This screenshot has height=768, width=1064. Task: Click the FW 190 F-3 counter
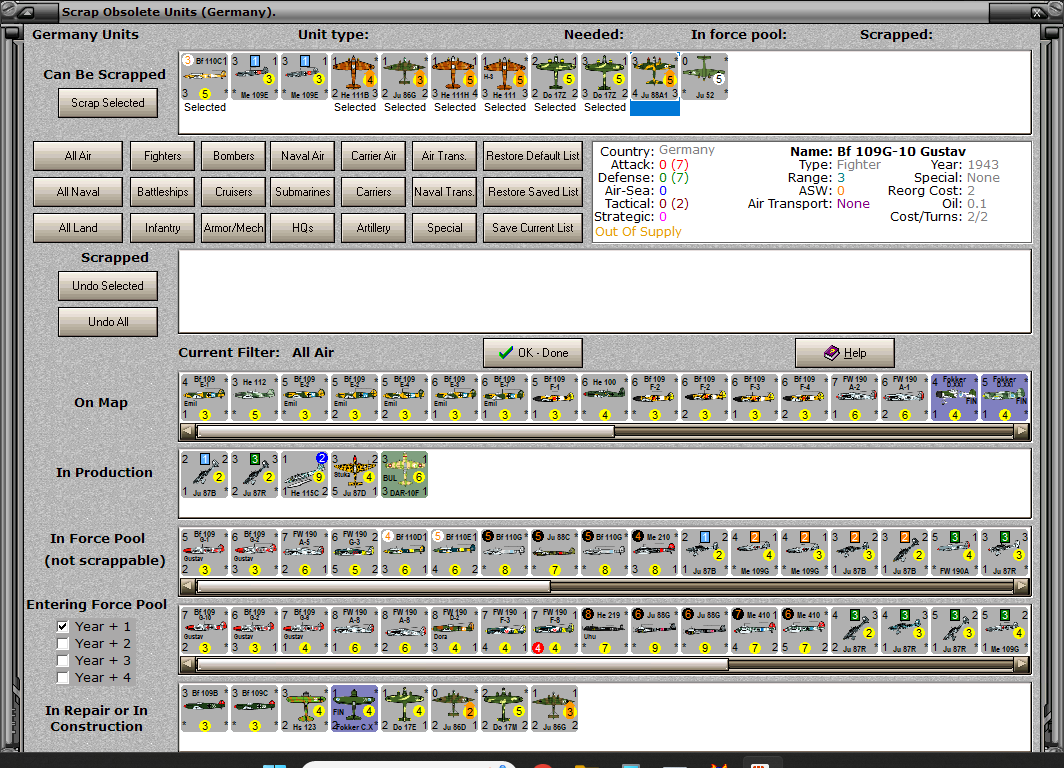(504, 631)
